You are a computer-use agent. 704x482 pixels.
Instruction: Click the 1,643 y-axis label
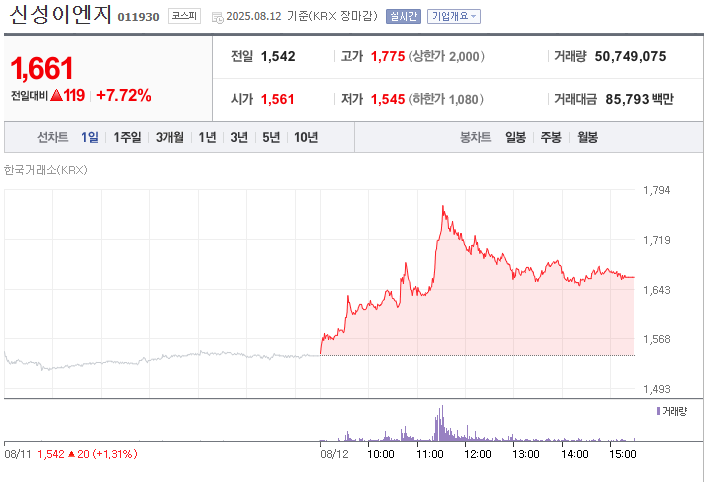[656, 290]
